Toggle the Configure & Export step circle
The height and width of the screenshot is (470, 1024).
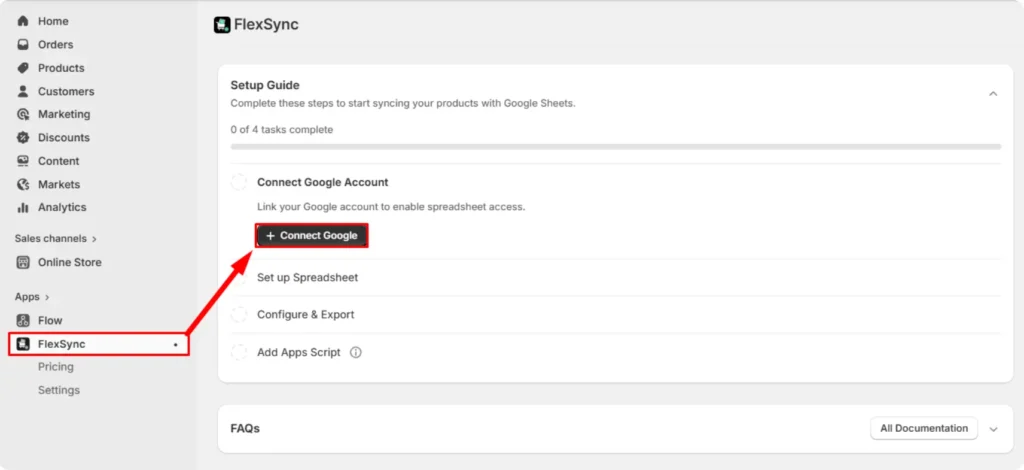pyautogui.click(x=239, y=315)
